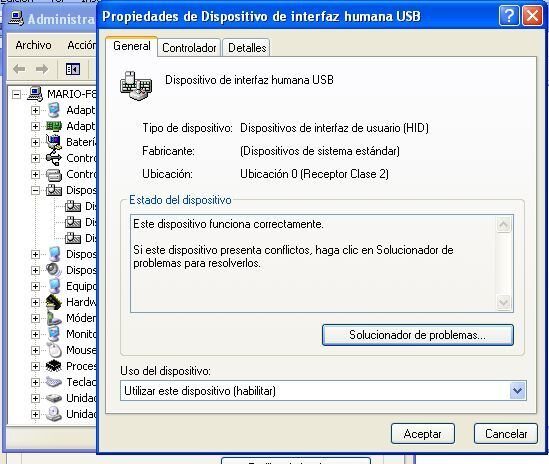Click the CD drive icon beside last Unidad
The width and height of the screenshot is (549, 464).
(54, 414)
